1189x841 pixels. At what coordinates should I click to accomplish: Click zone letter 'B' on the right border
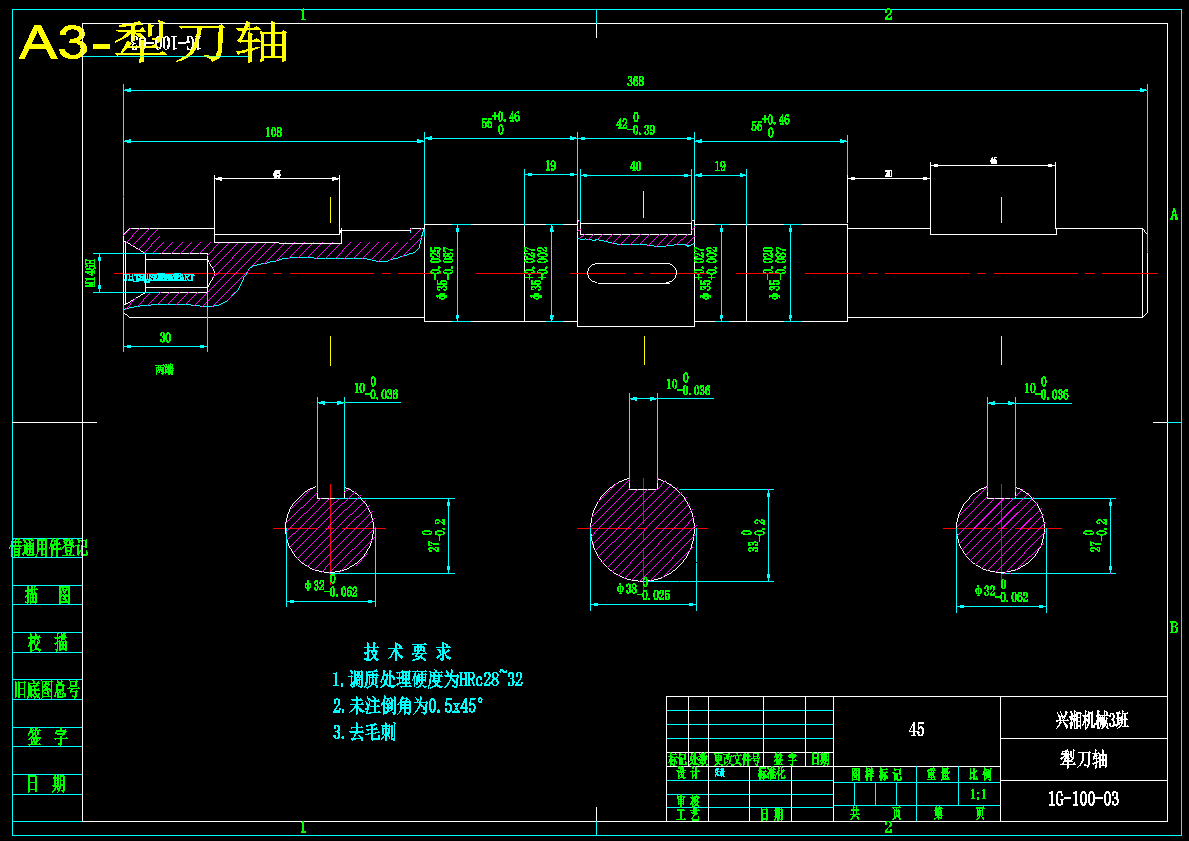pos(1174,627)
